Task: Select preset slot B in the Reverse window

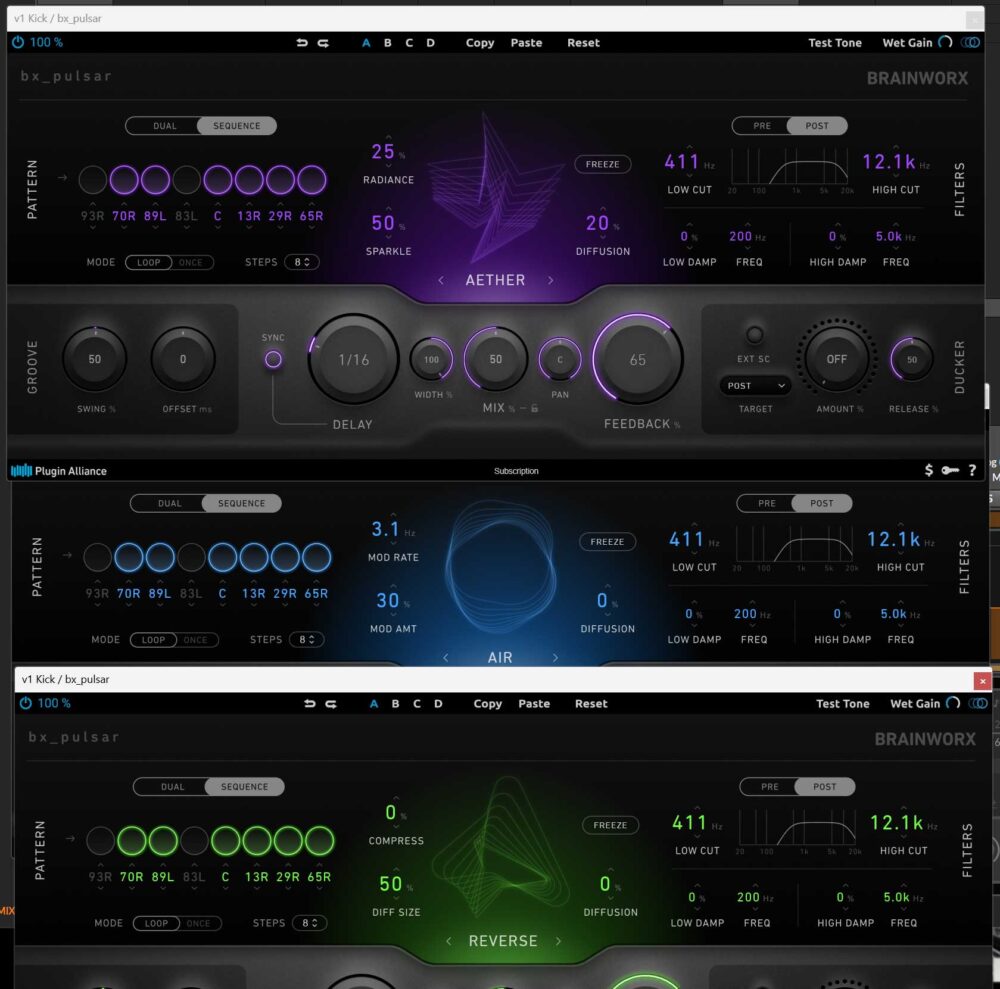Action: (395, 703)
